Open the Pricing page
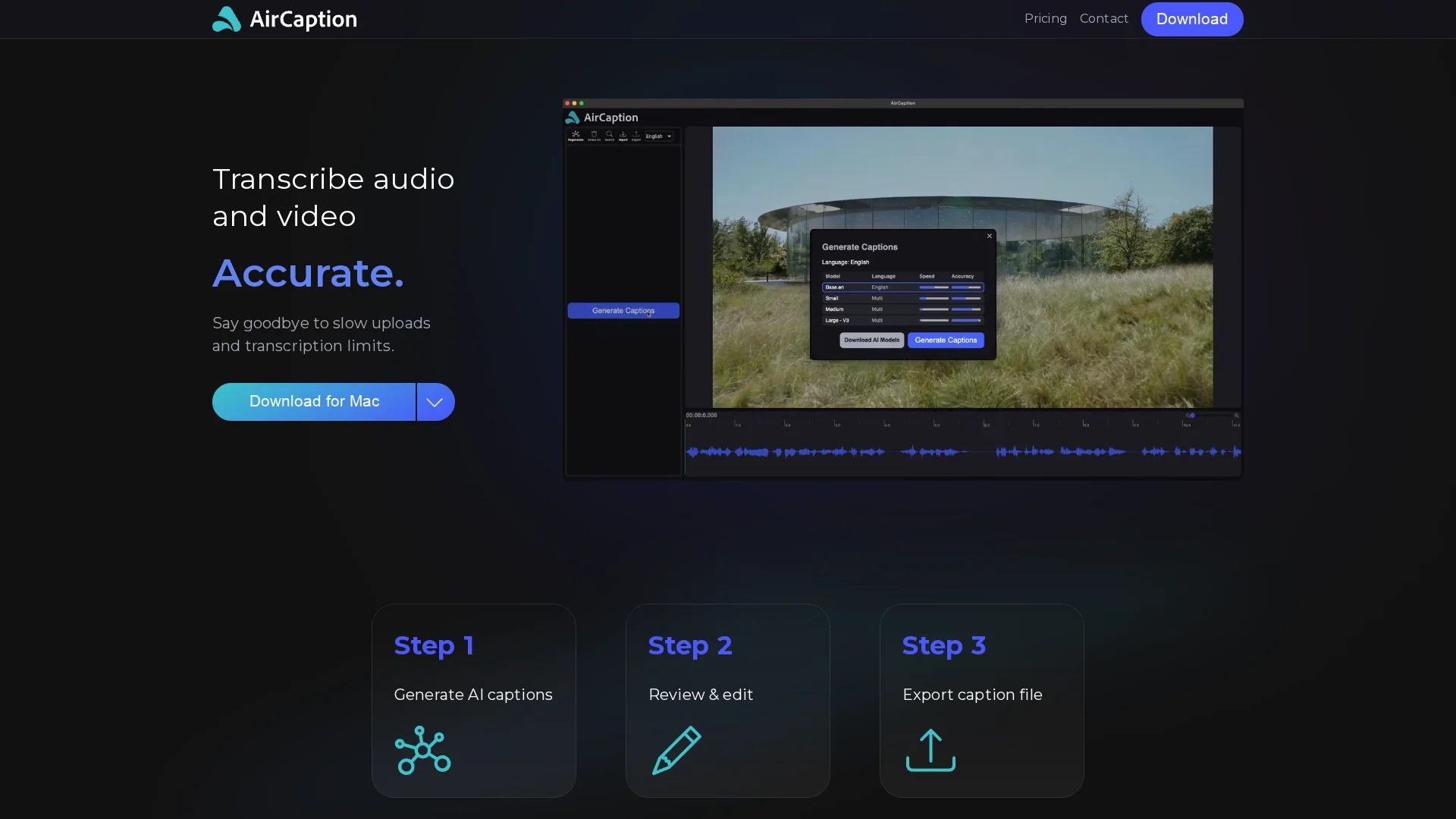Image resolution: width=1456 pixels, height=819 pixels. coord(1045,18)
